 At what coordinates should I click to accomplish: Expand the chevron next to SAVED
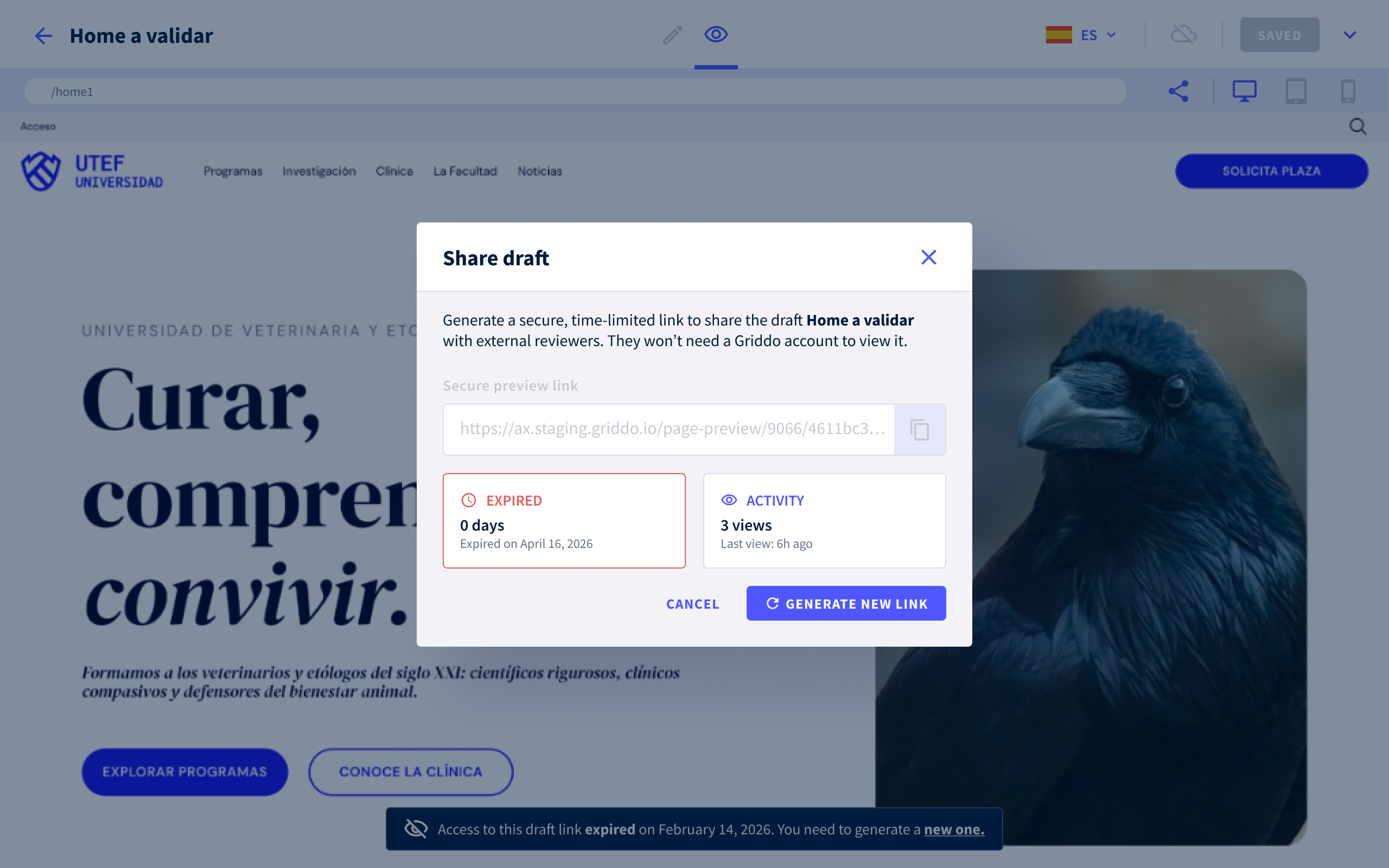point(1349,35)
